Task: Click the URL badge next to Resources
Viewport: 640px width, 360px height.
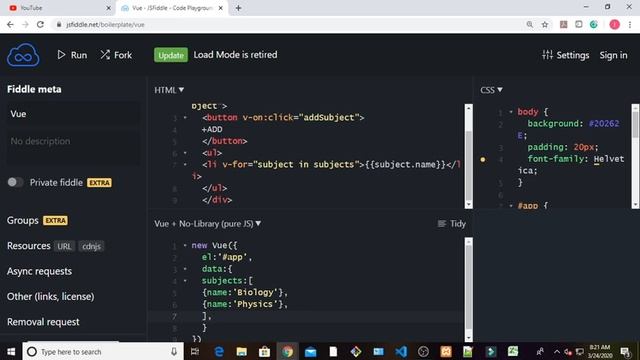Action: coord(64,246)
